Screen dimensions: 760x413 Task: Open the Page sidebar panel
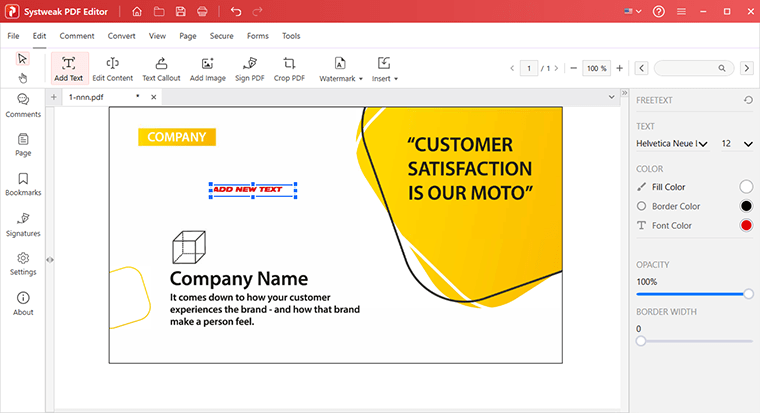[23, 145]
